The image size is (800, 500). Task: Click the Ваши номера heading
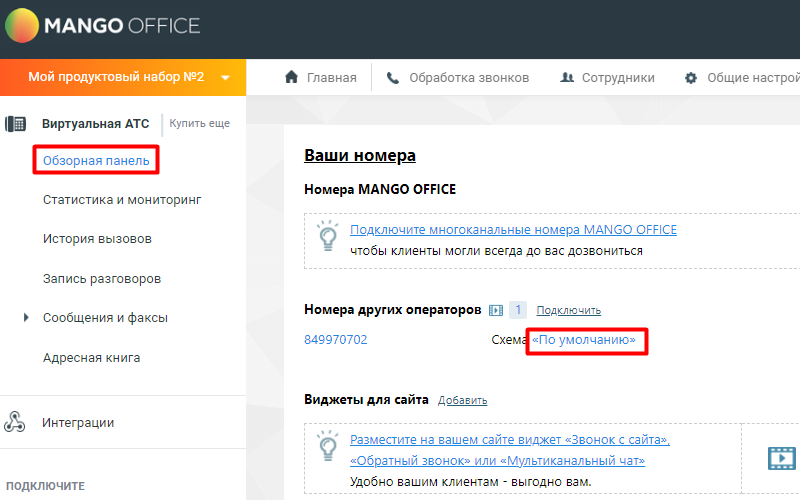pyautogui.click(x=360, y=155)
